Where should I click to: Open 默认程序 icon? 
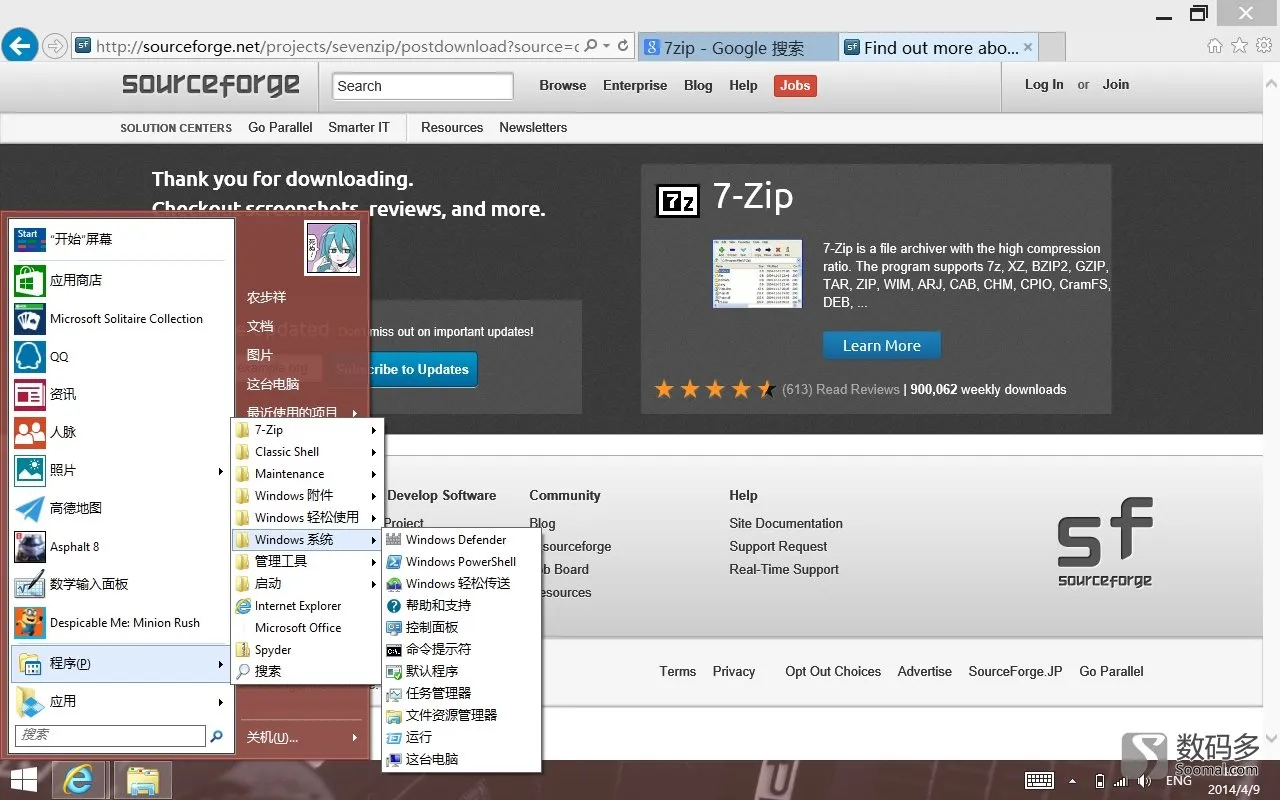[x=394, y=672]
